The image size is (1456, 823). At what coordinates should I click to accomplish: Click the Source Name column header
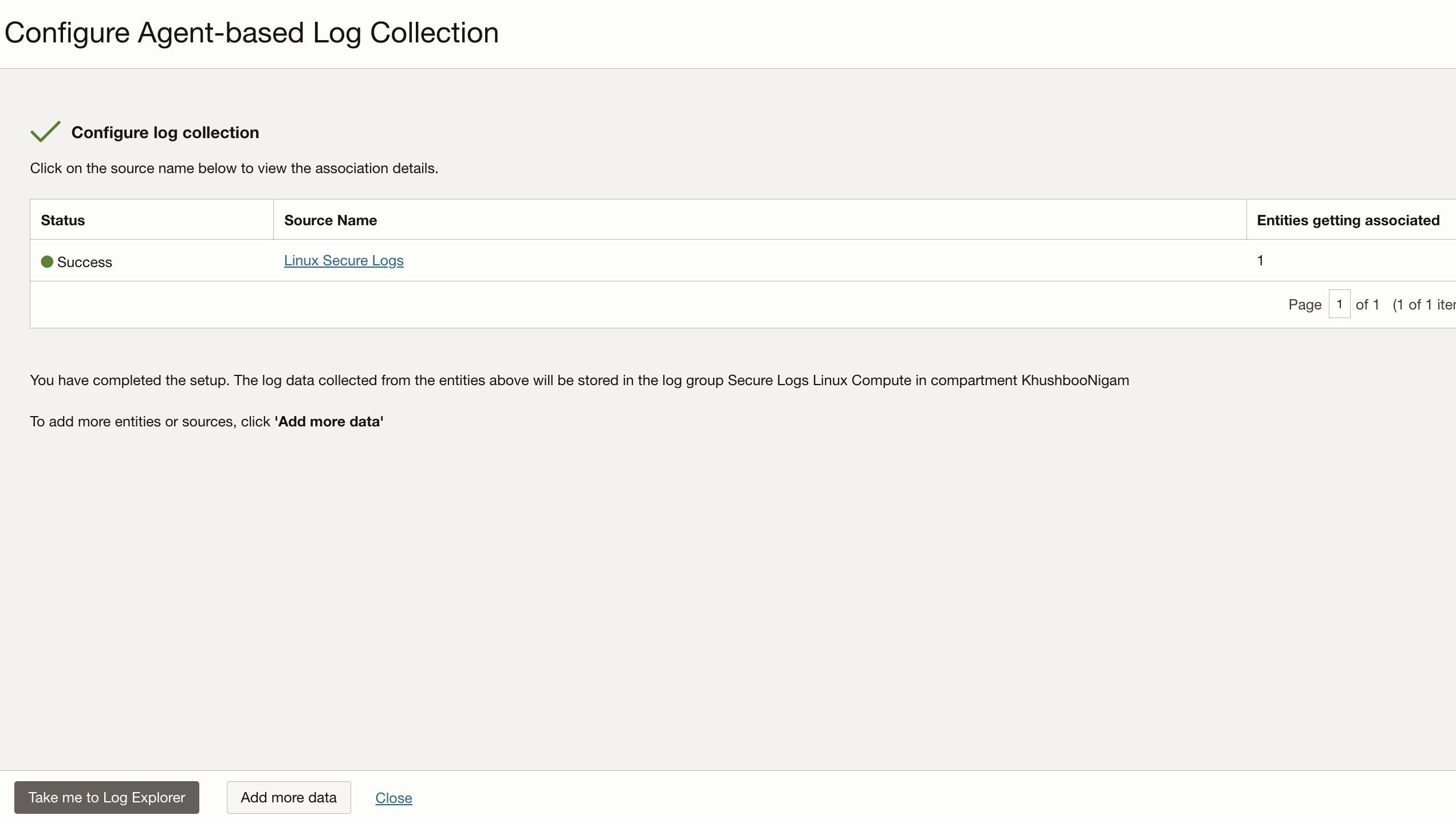[331, 220]
